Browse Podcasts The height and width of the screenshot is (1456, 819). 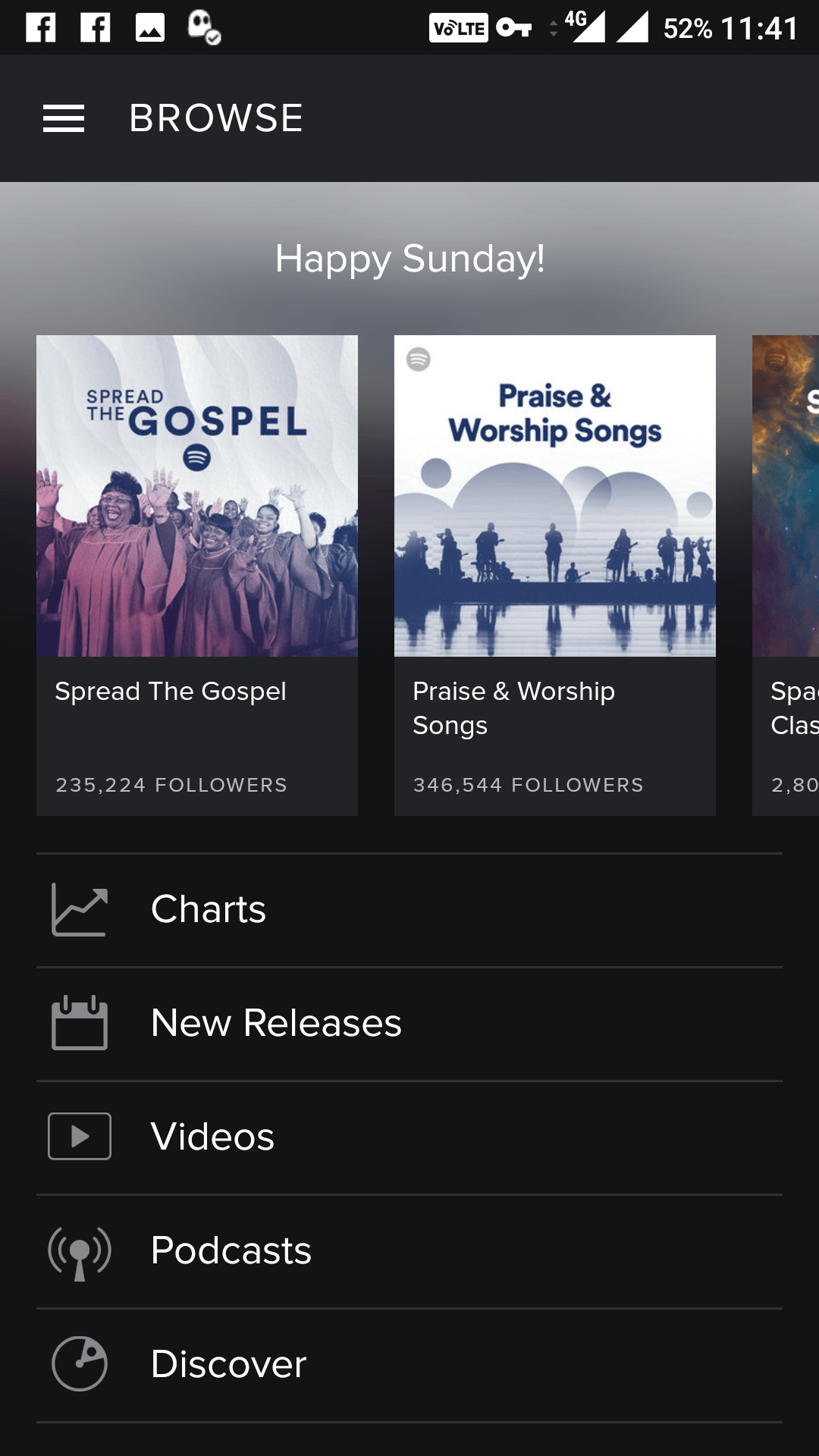coord(231,1250)
